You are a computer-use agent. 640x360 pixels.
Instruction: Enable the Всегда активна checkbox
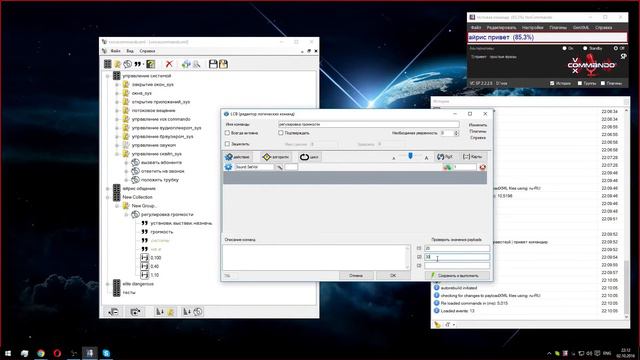227,133
